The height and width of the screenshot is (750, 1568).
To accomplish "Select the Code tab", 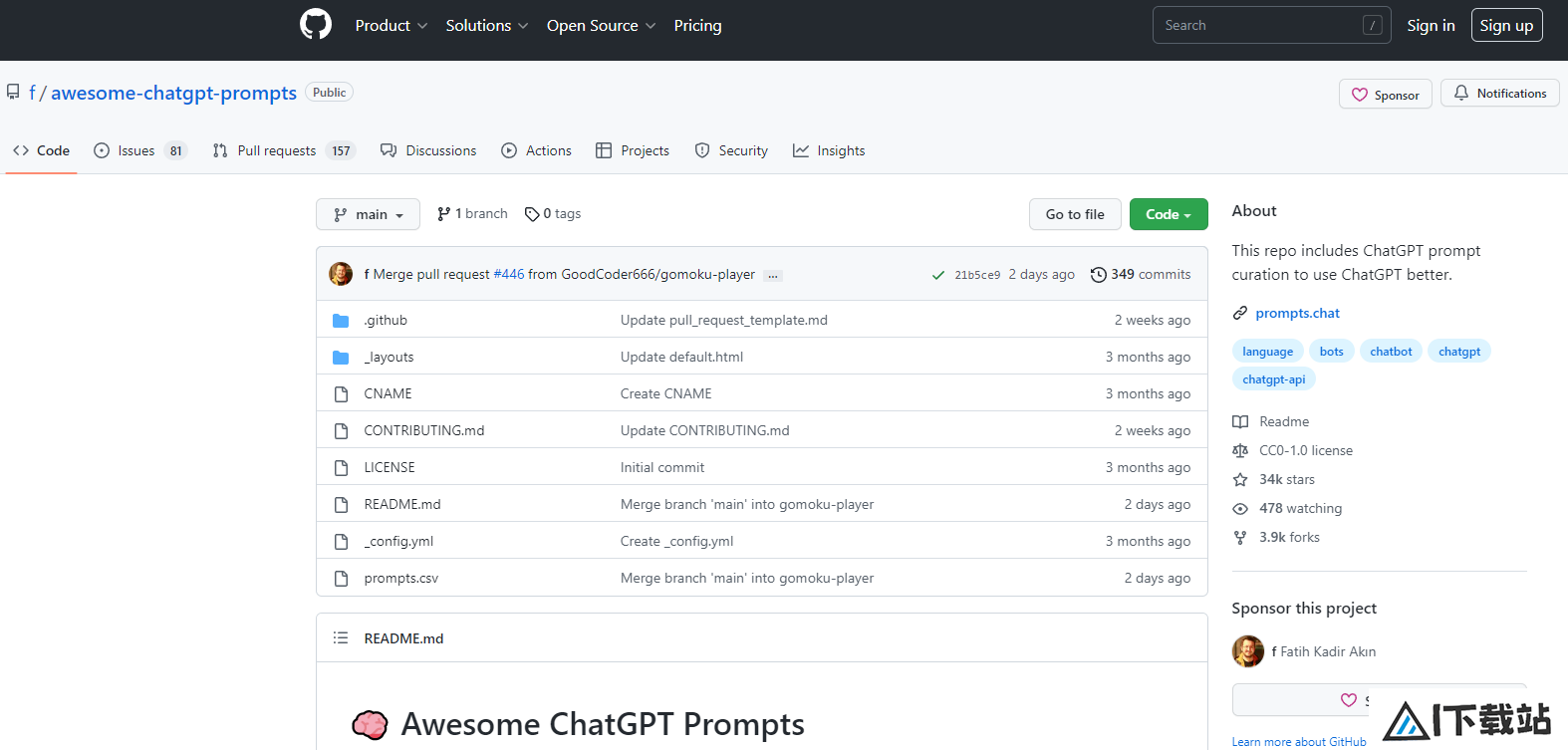I will click(x=41, y=150).
